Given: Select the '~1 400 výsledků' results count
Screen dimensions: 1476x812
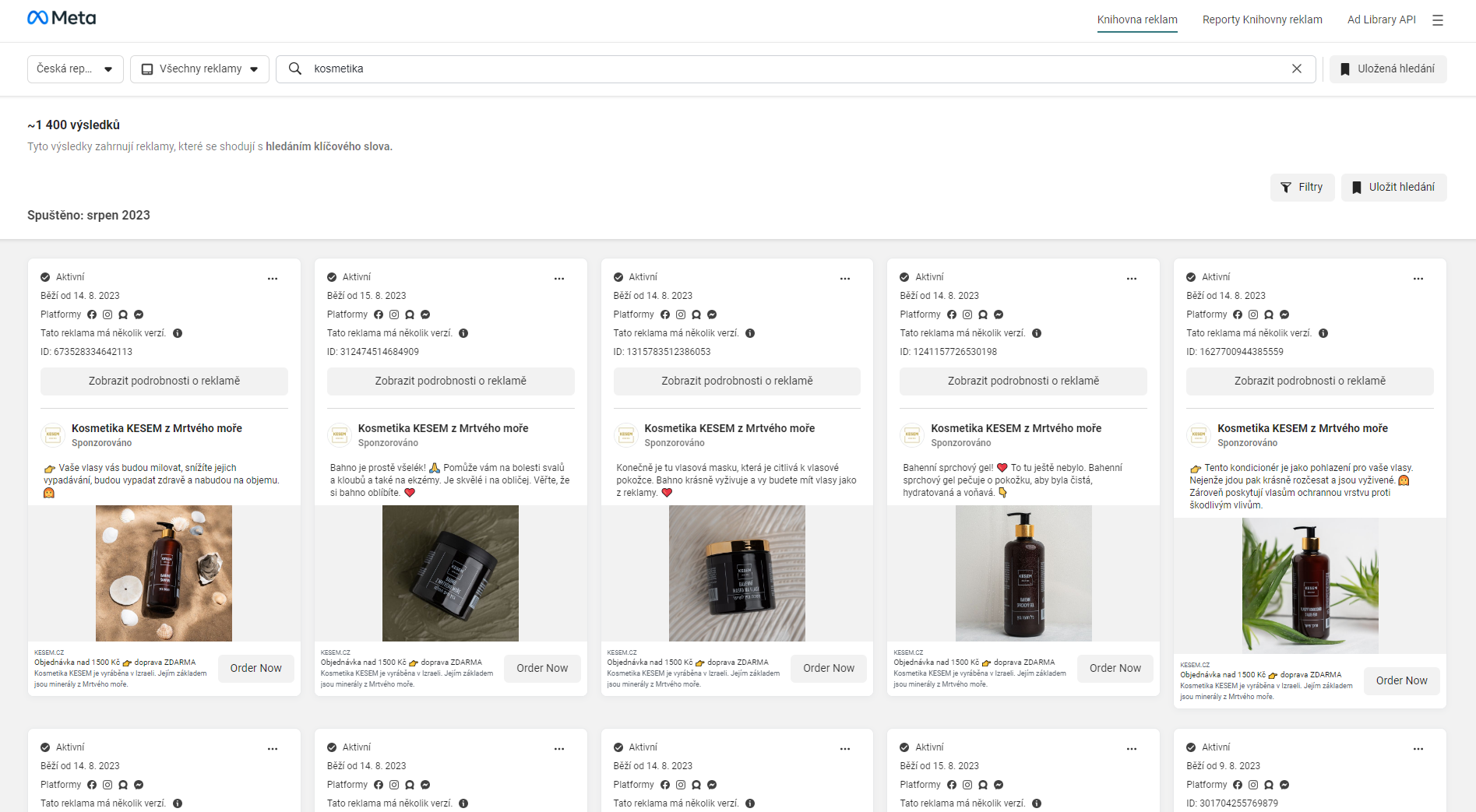Looking at the screenshot, I should tap(73, 125).
